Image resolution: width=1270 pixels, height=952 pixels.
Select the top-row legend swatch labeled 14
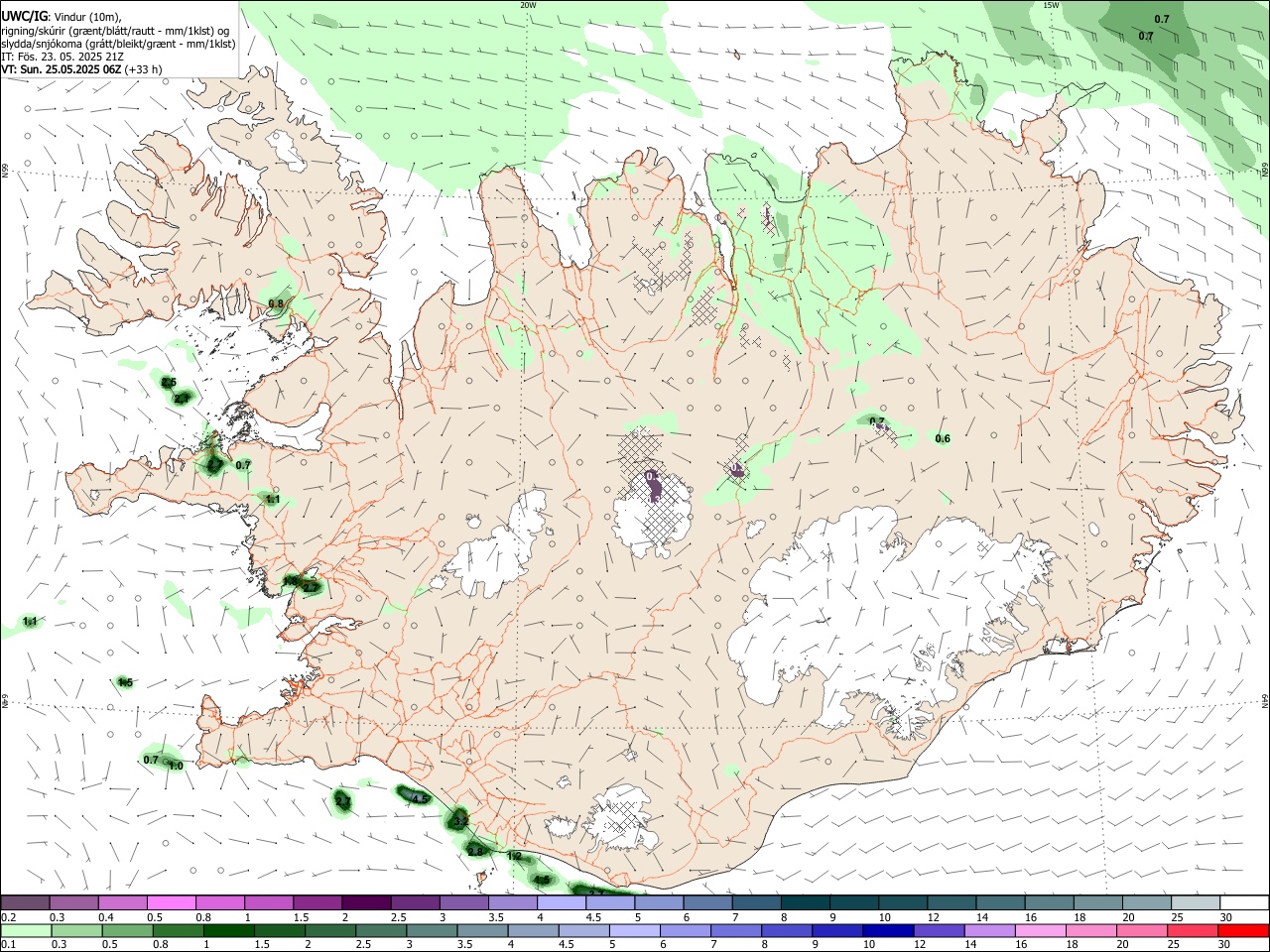(x=1000, y=902)
